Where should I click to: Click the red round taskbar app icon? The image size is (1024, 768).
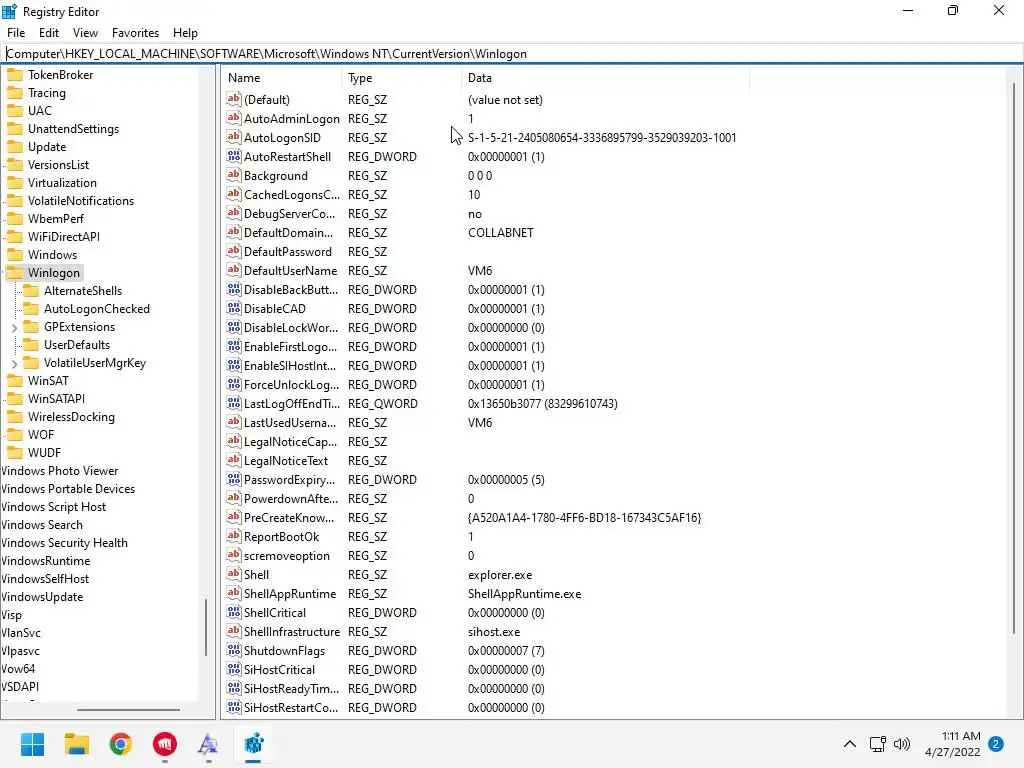tap(165, 744)
